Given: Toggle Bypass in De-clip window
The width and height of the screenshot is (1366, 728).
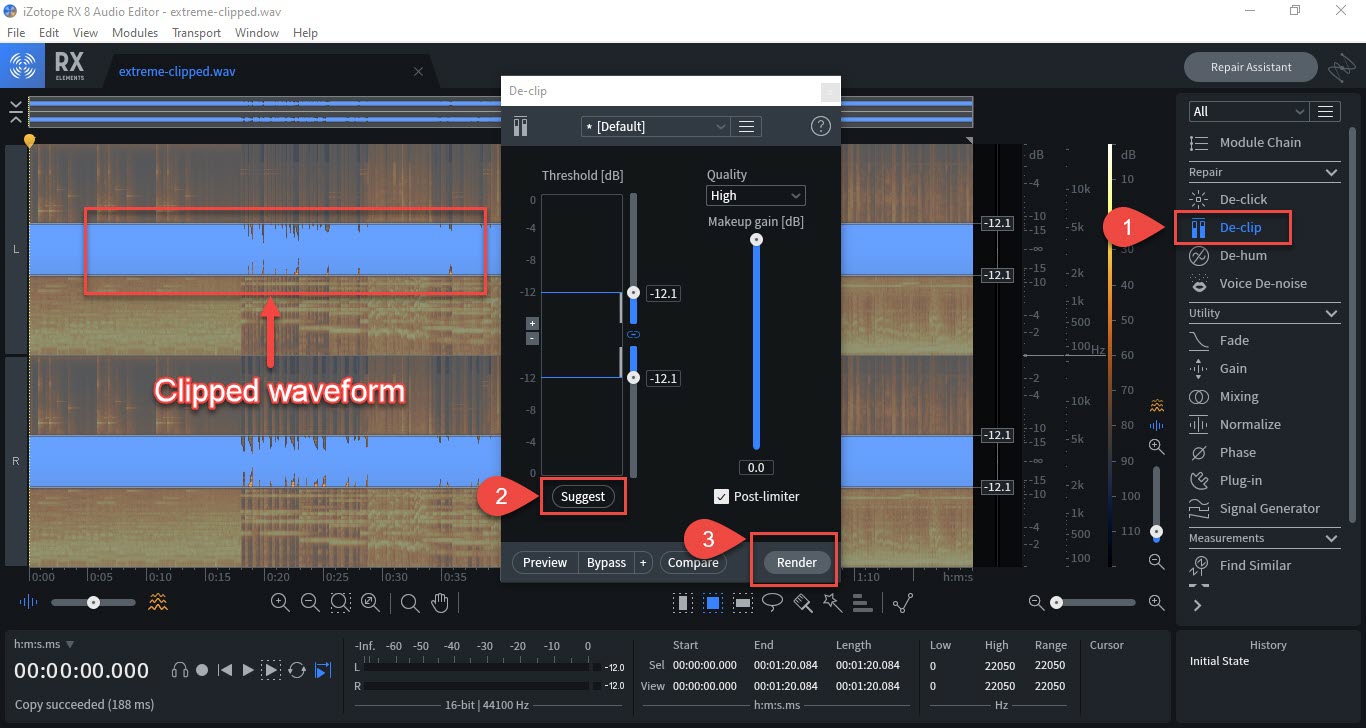Looking at the screenshot, I should point(606,562).
